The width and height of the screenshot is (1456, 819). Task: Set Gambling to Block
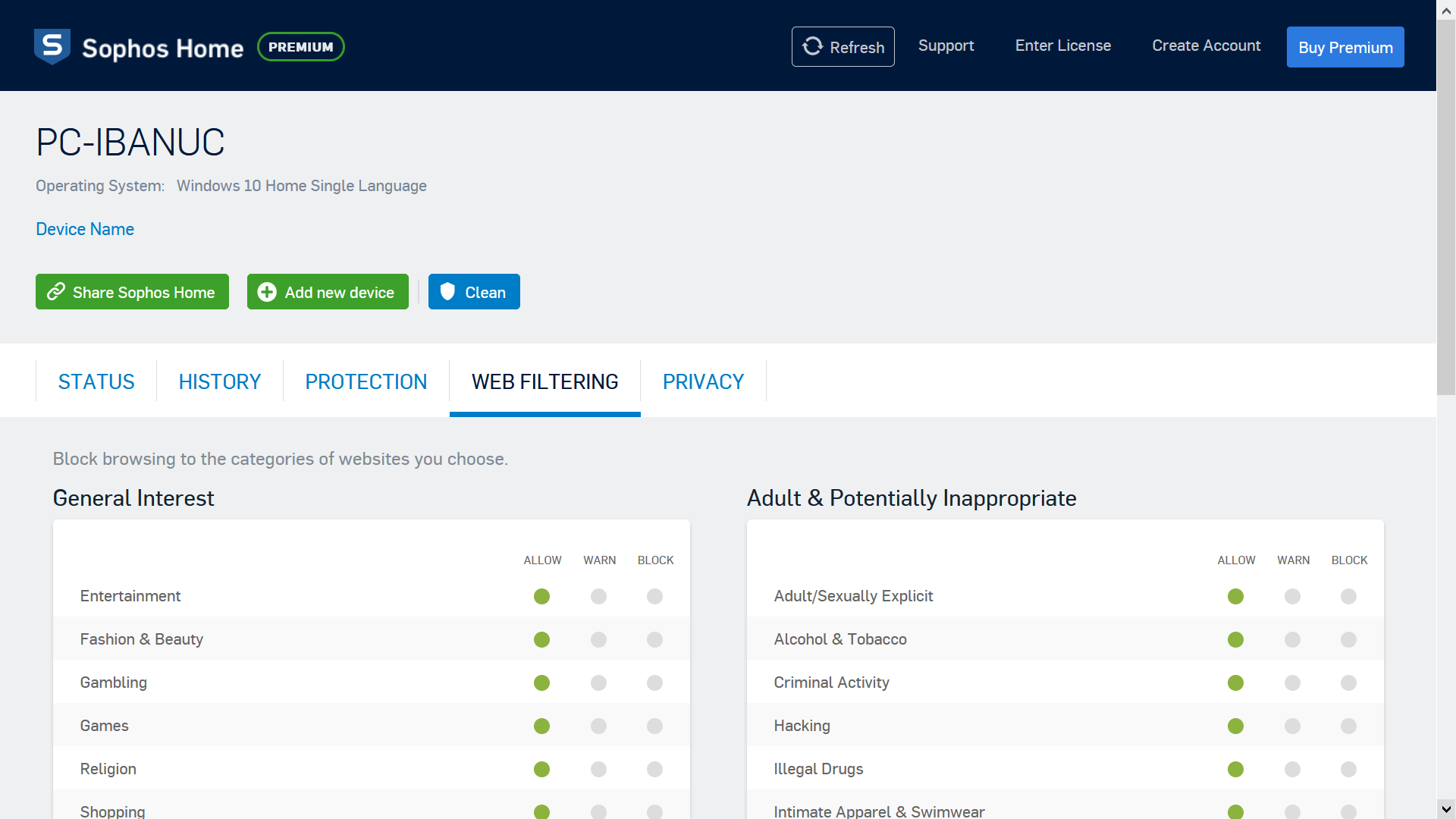[654, 682]
